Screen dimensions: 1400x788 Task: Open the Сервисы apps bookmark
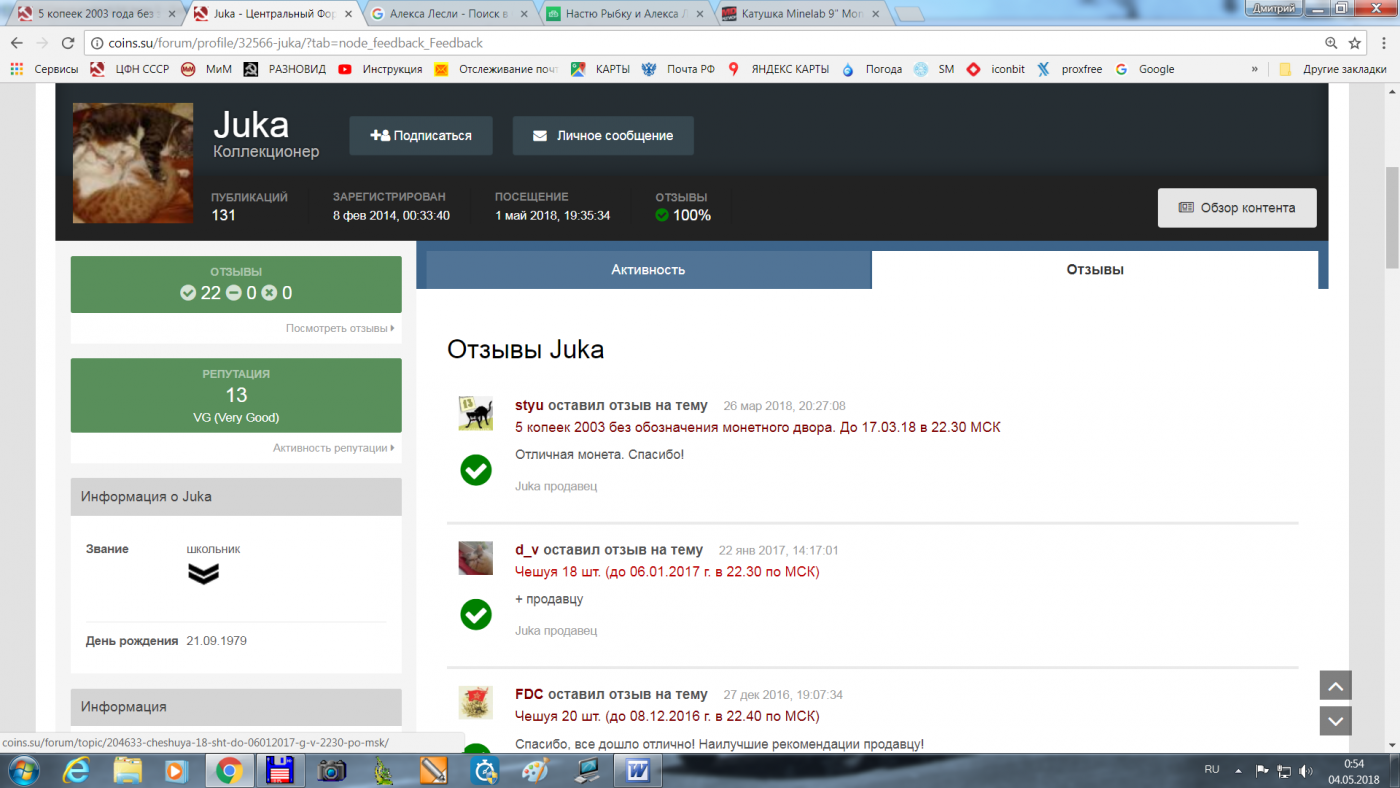pos(44,69)
